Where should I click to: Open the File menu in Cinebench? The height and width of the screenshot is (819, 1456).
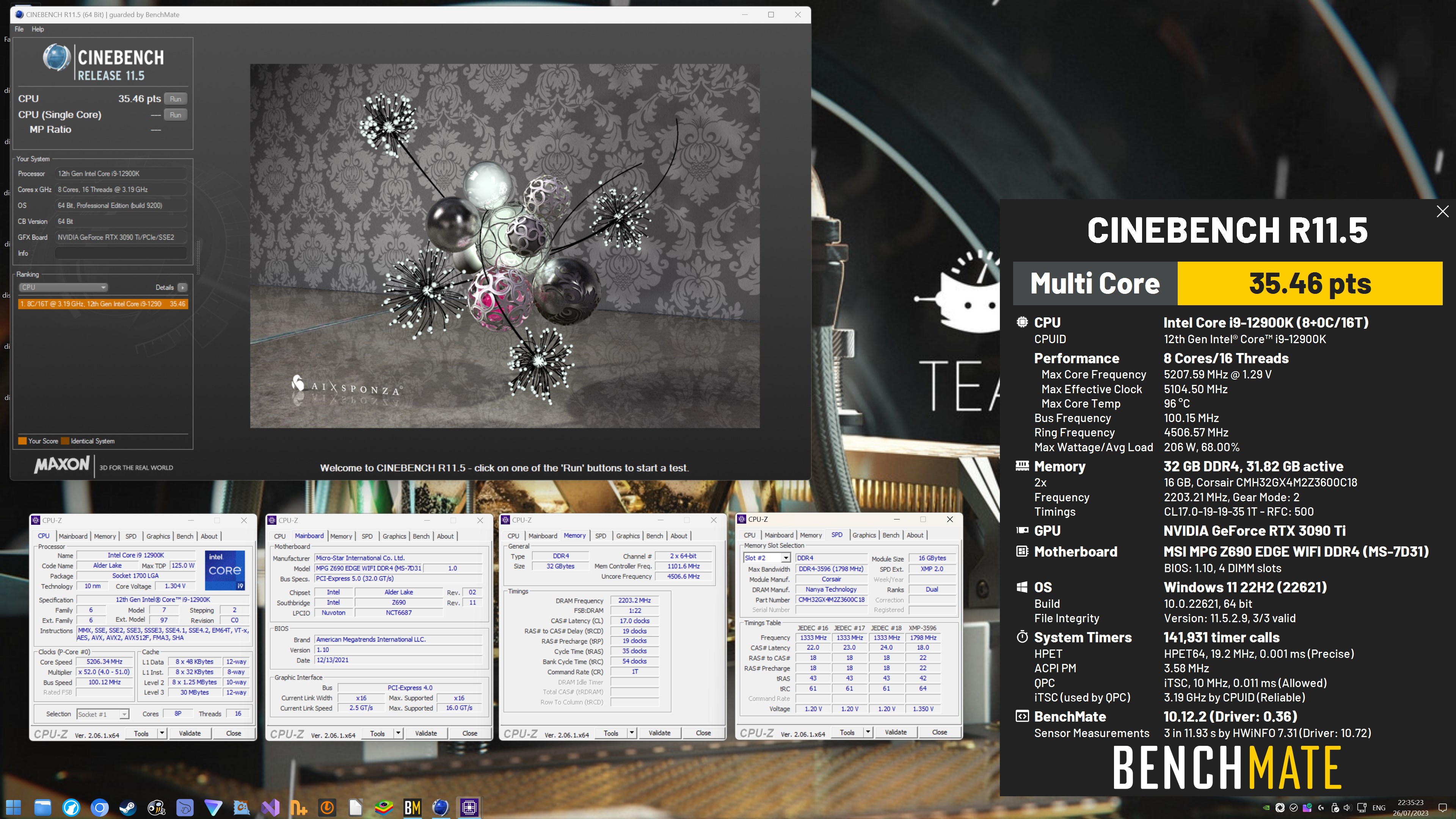pyautogui.click(x=19, y=29)
